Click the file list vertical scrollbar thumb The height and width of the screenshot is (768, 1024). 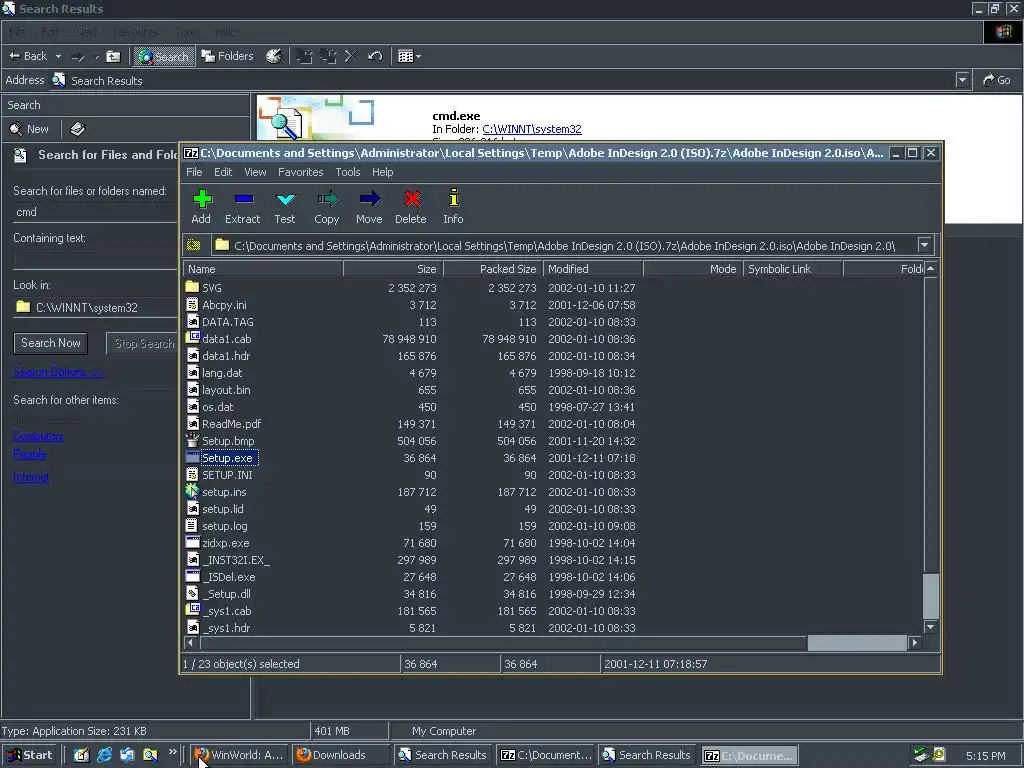[931, 596]
